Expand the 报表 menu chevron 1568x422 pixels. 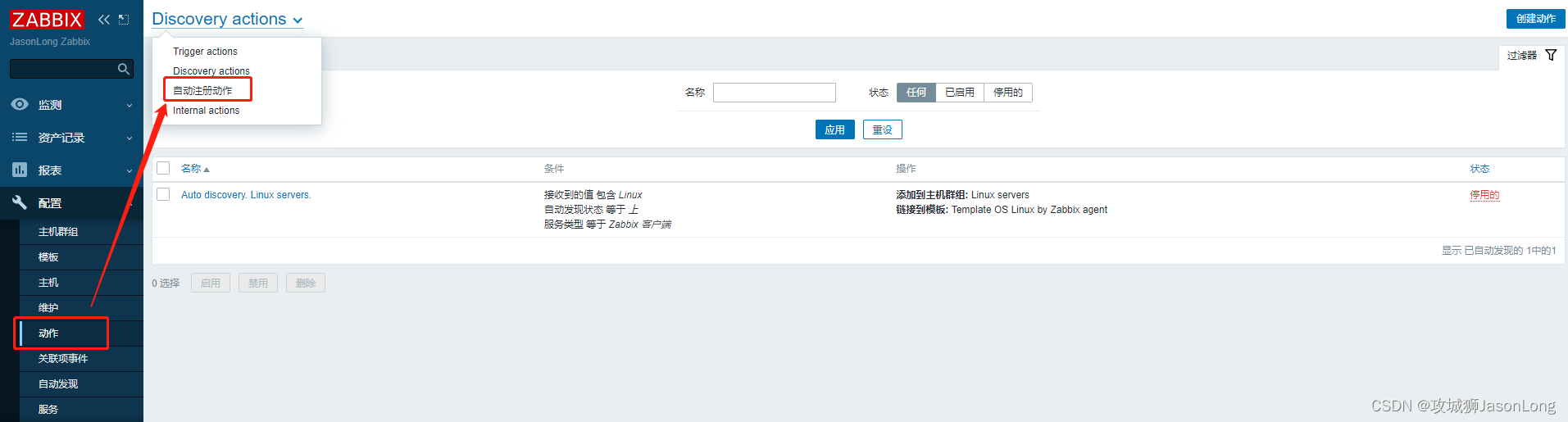coord(130,171)
